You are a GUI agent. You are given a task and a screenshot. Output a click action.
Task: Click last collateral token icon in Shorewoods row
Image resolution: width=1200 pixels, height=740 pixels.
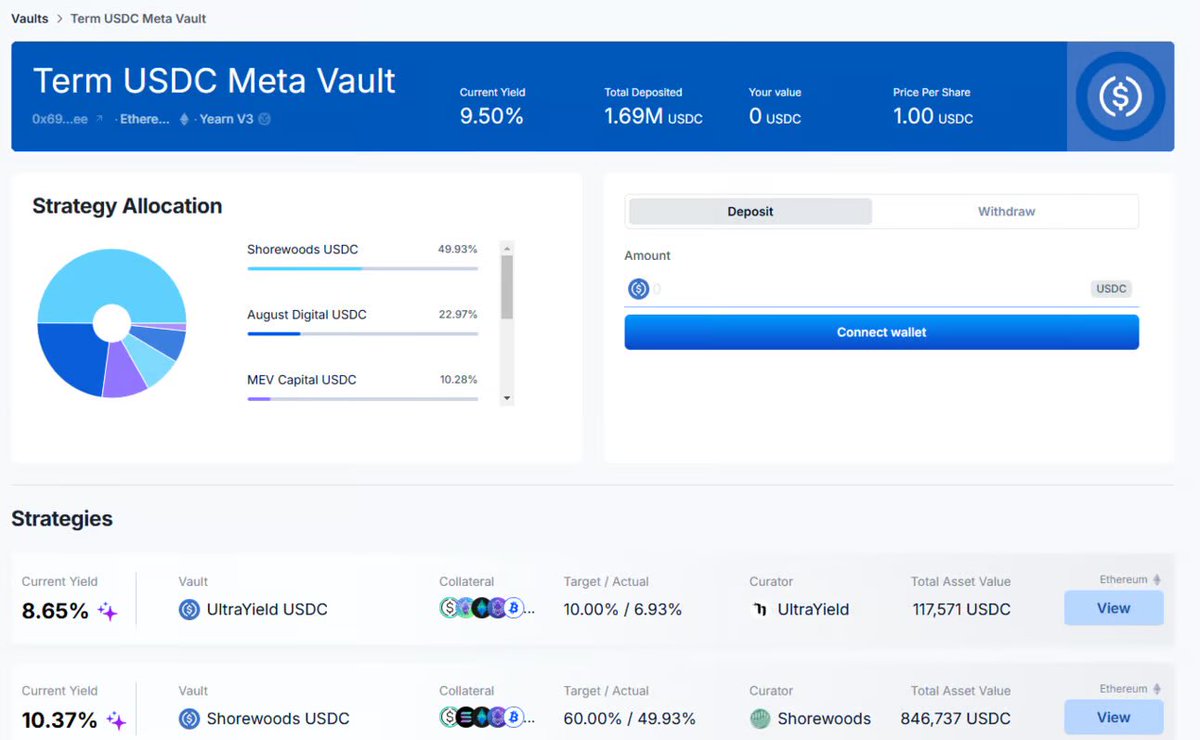(x=513, y=717)
